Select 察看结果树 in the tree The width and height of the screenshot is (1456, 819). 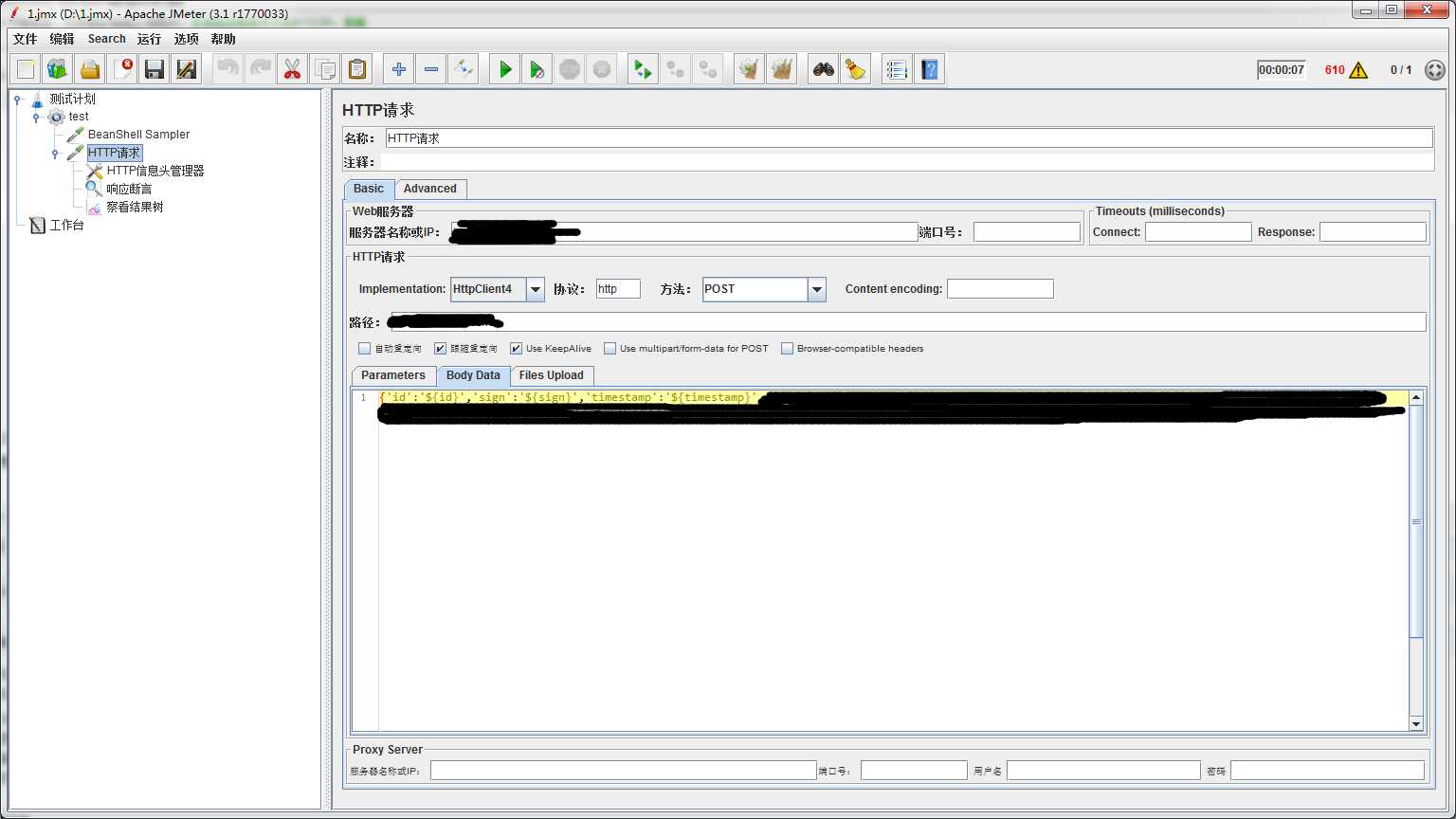coord(135,207)
